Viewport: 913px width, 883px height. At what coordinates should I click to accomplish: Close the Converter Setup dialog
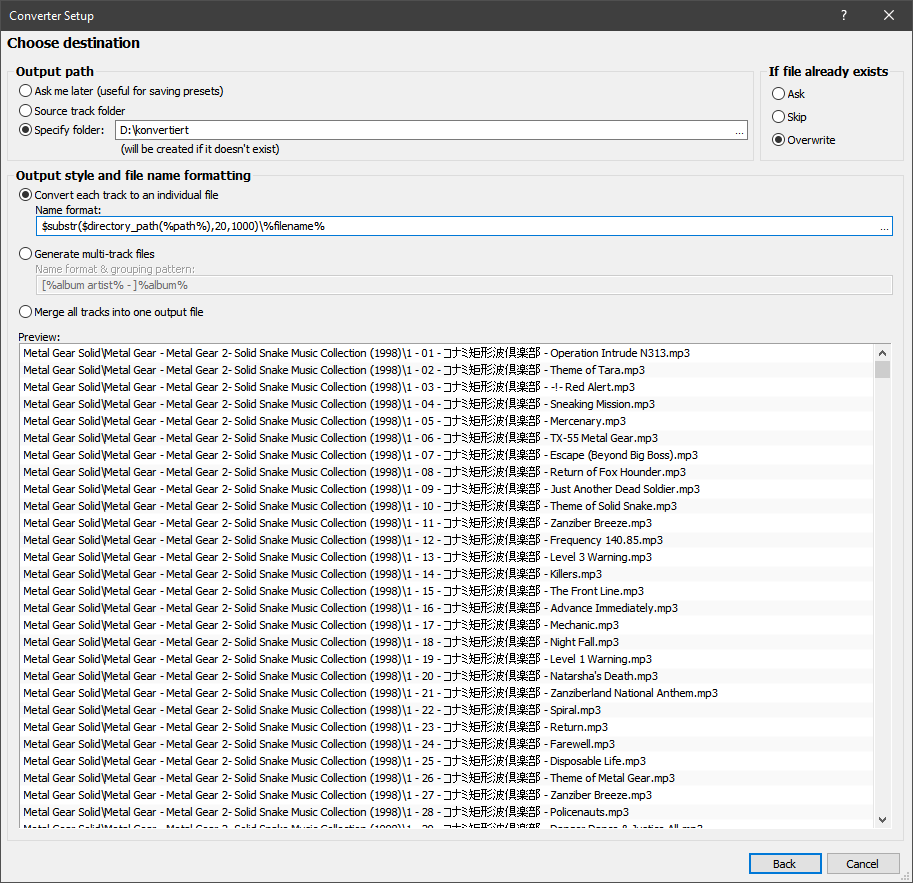point(889,15)
